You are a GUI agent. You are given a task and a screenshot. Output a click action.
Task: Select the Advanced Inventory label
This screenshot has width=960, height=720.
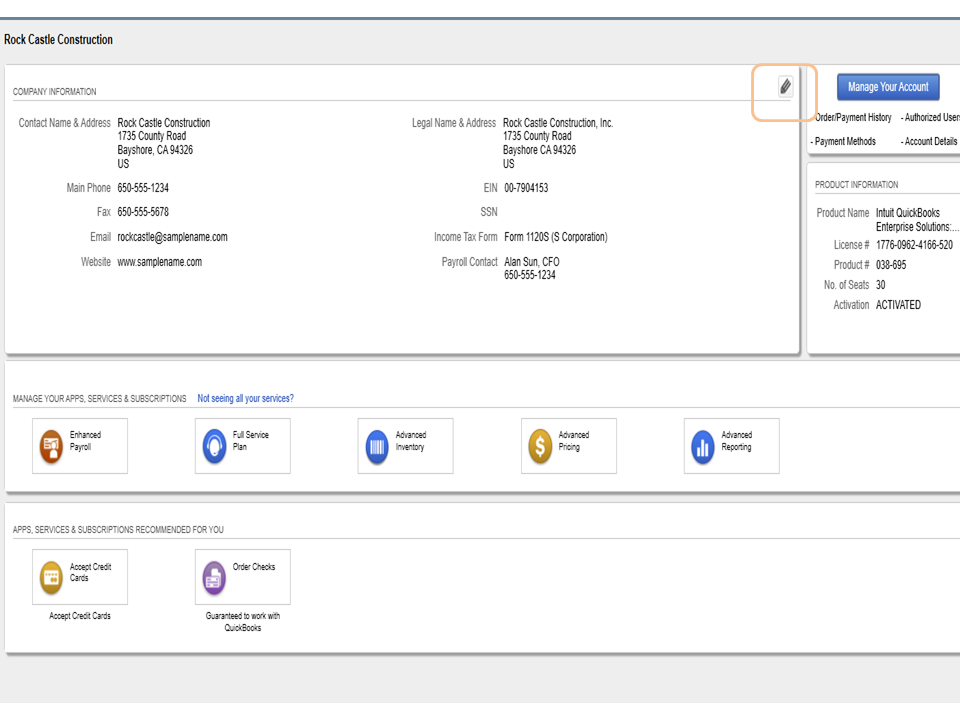(x=411, y=441)
